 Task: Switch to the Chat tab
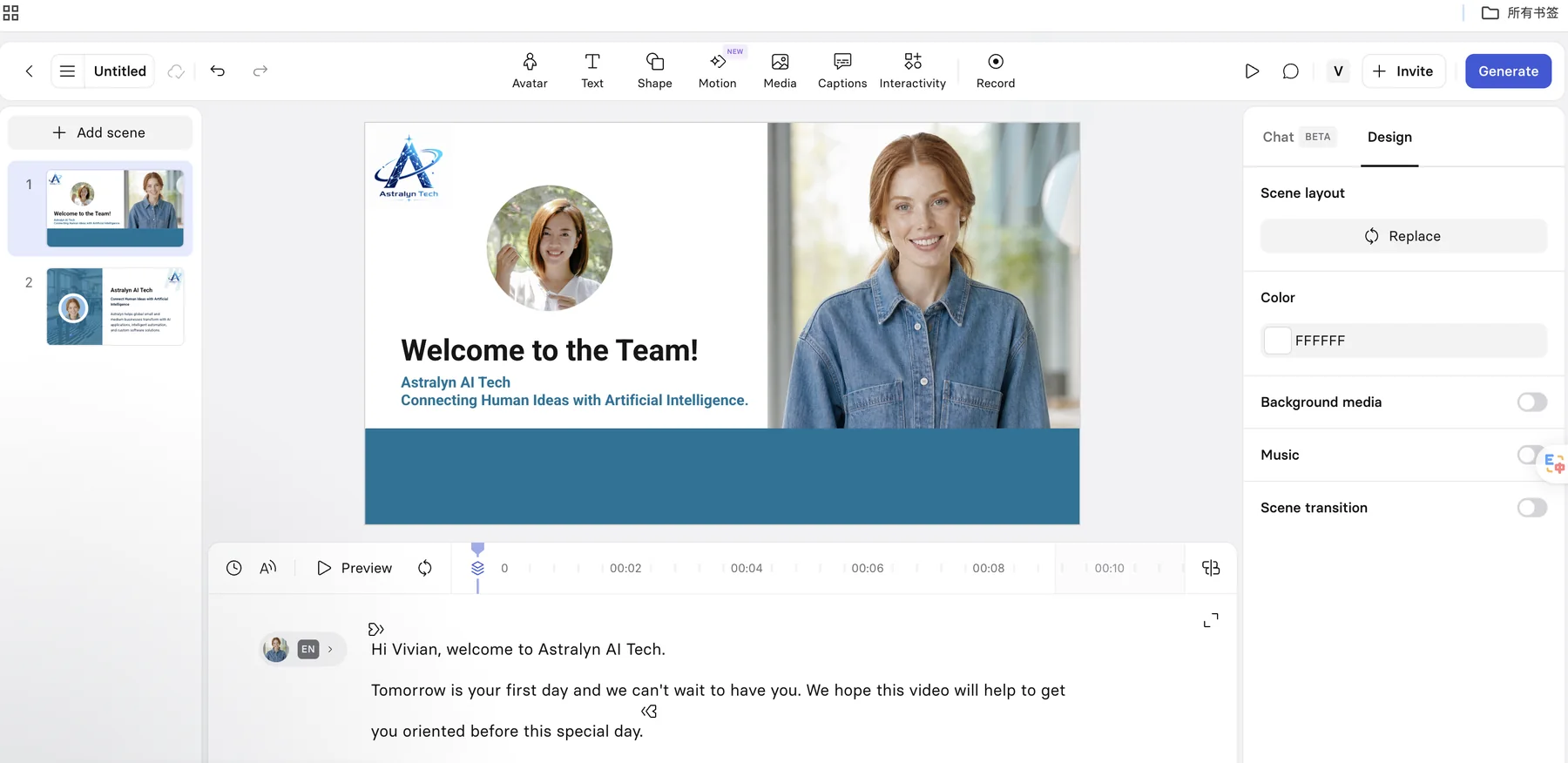(1297, 137)
